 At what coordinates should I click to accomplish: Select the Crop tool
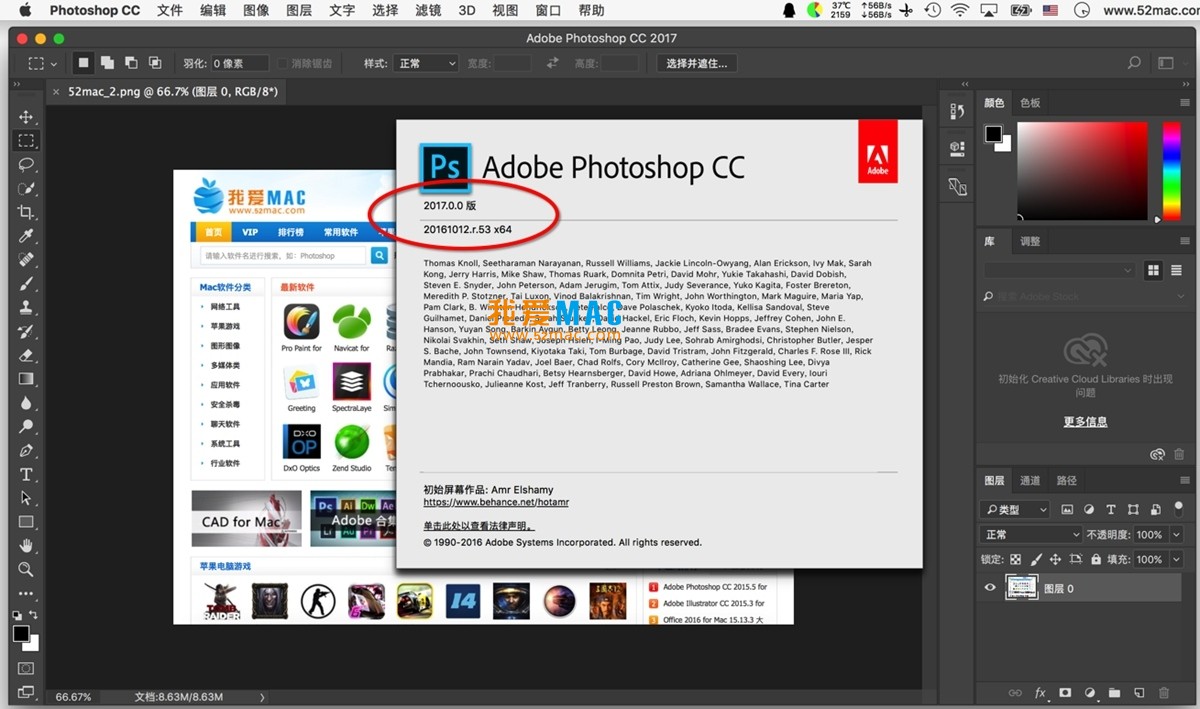[x=26, y=212]
